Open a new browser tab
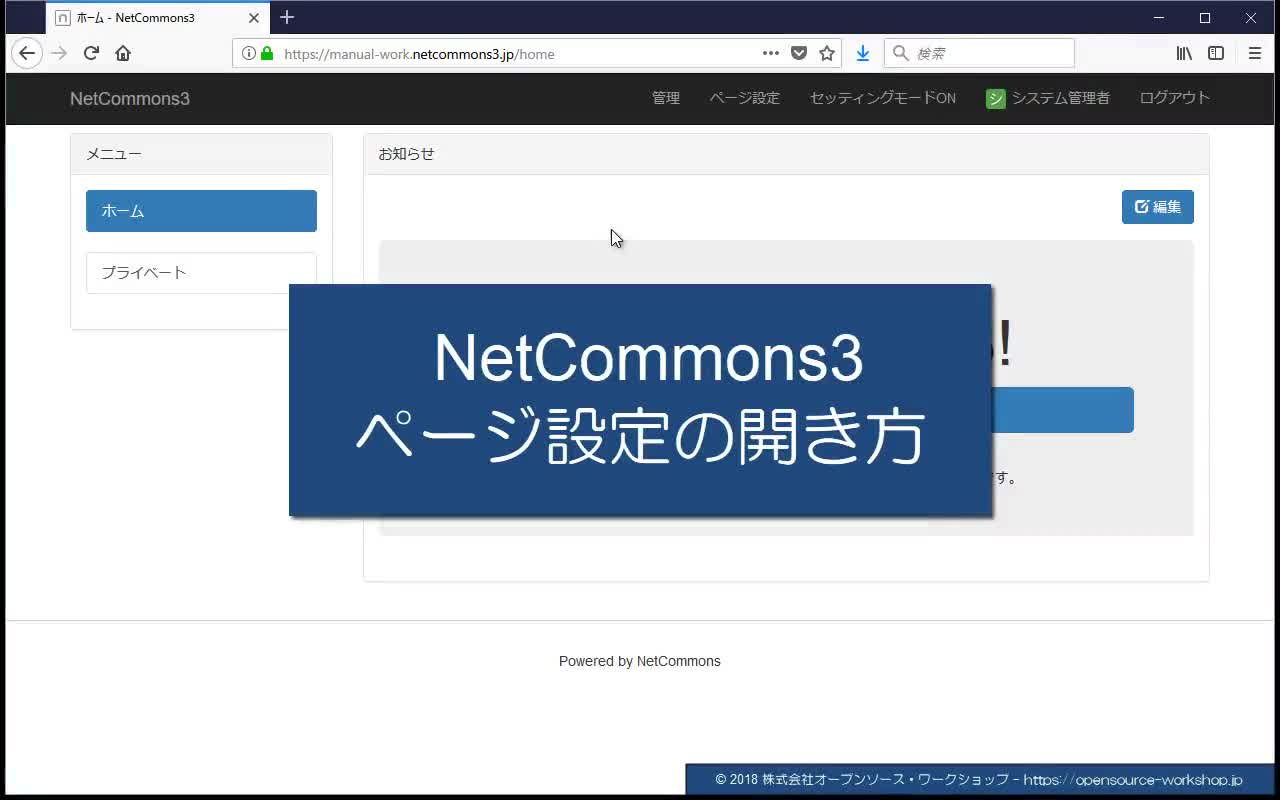The height and width of the screenshot is (800, 1280). 287,17
